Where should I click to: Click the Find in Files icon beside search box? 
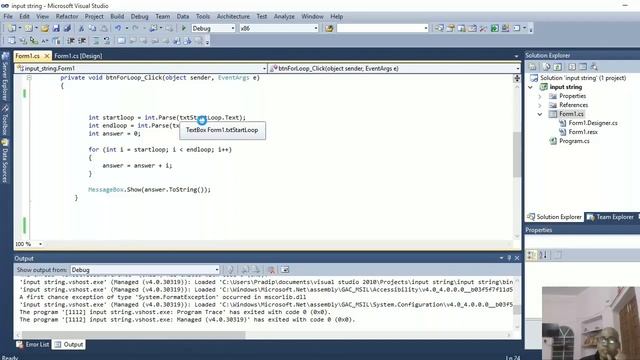coord(329,28)
